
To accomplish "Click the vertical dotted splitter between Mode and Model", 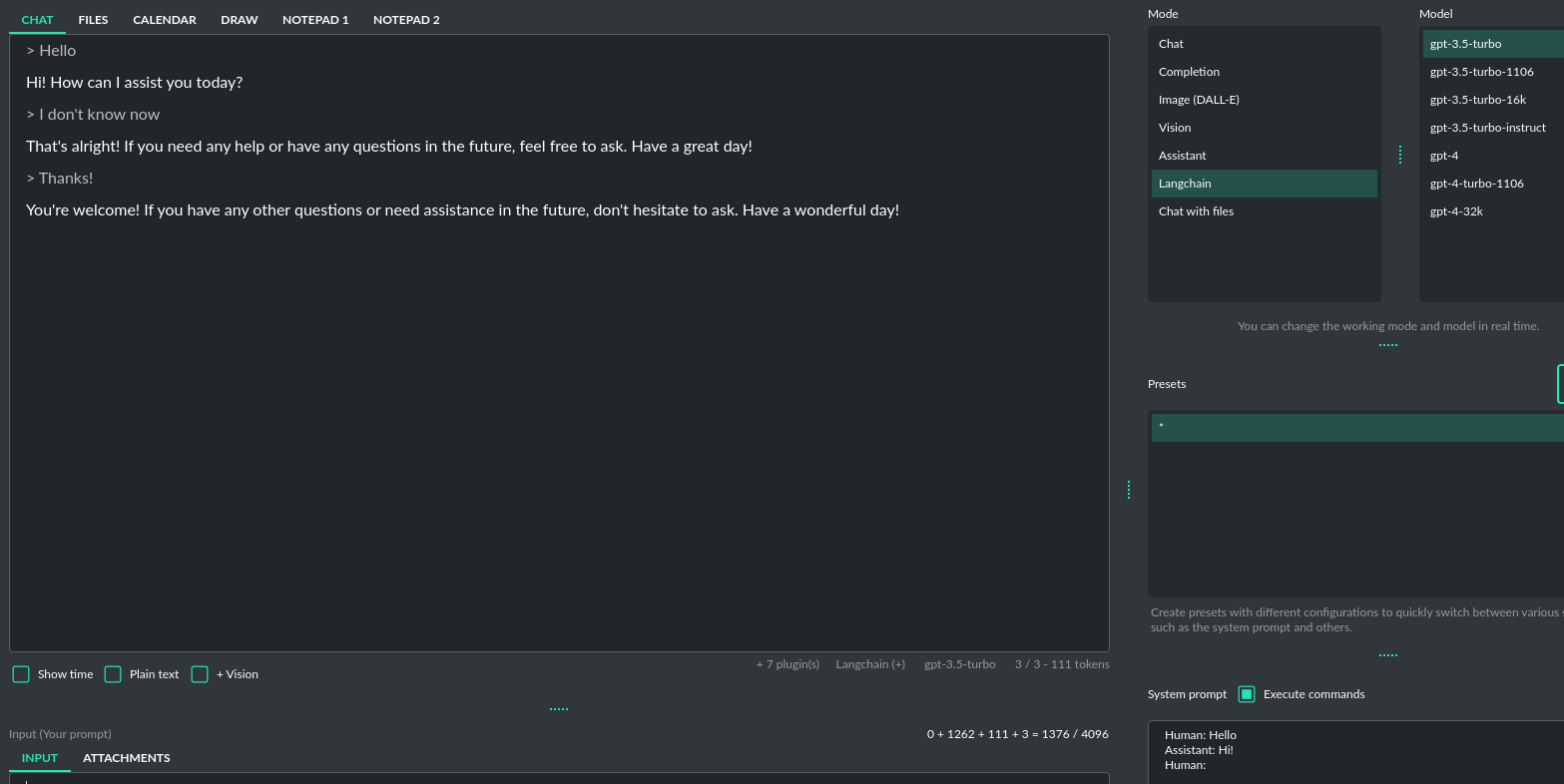I will (x=1400, y=155).
